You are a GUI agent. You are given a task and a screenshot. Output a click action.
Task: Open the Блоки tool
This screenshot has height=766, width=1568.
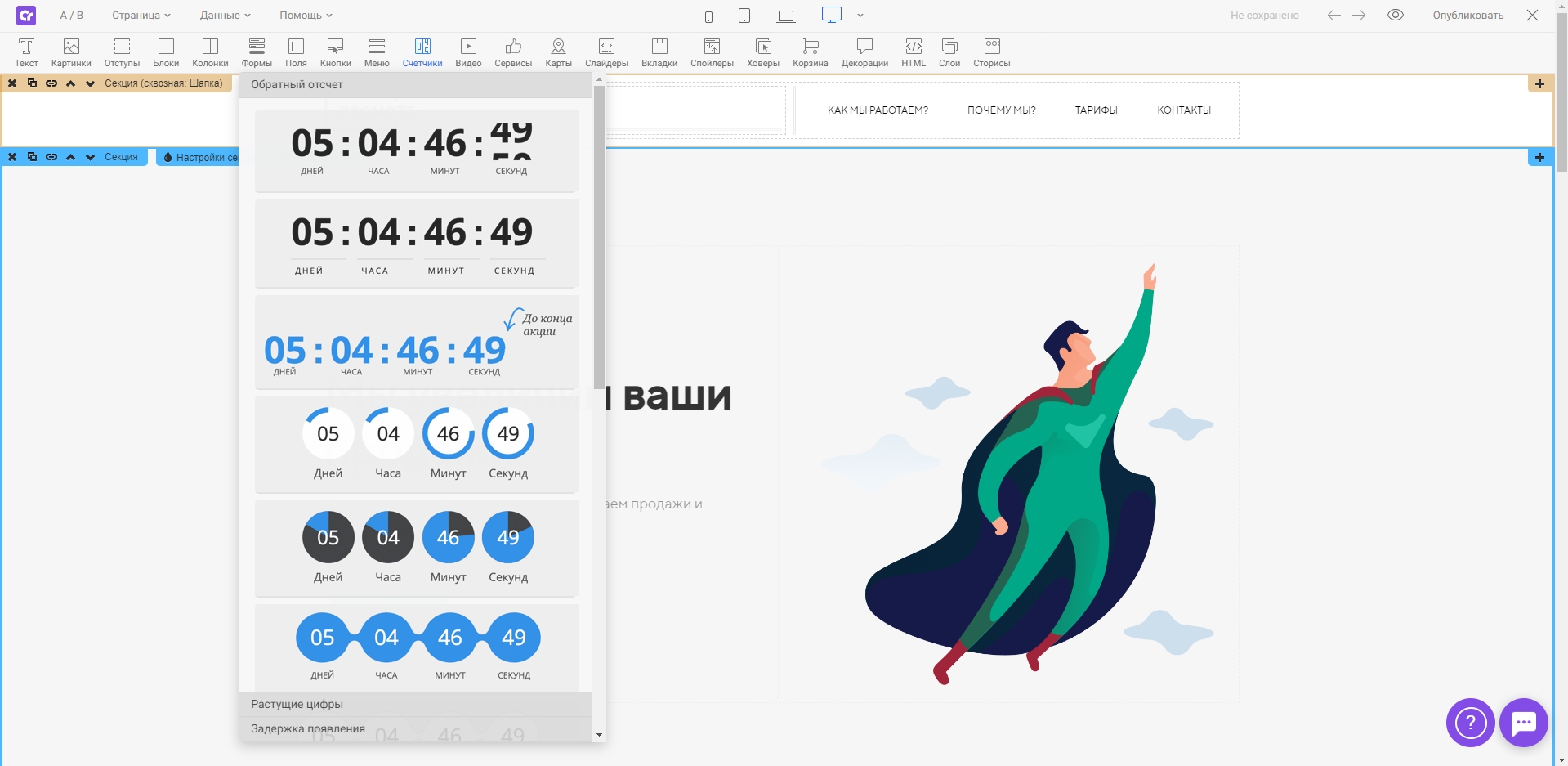pyautogui.click(x=166, y=52)
